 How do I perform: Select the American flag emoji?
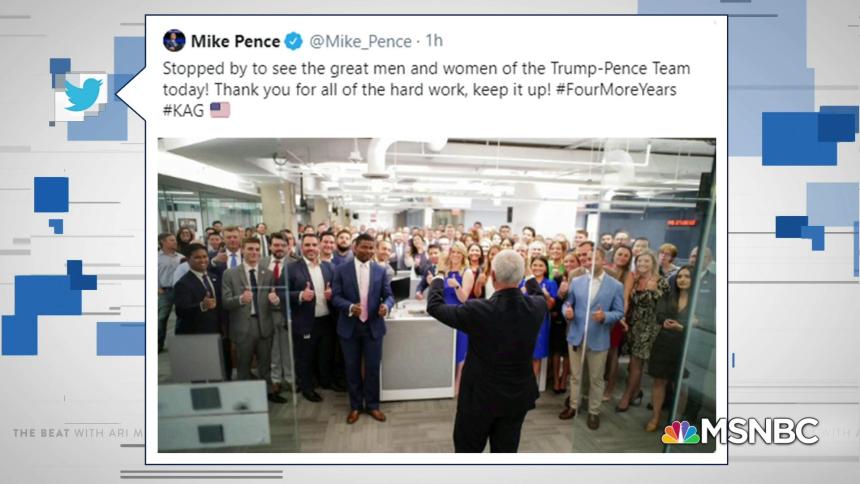pyautogui.click(x=220, y=110)
